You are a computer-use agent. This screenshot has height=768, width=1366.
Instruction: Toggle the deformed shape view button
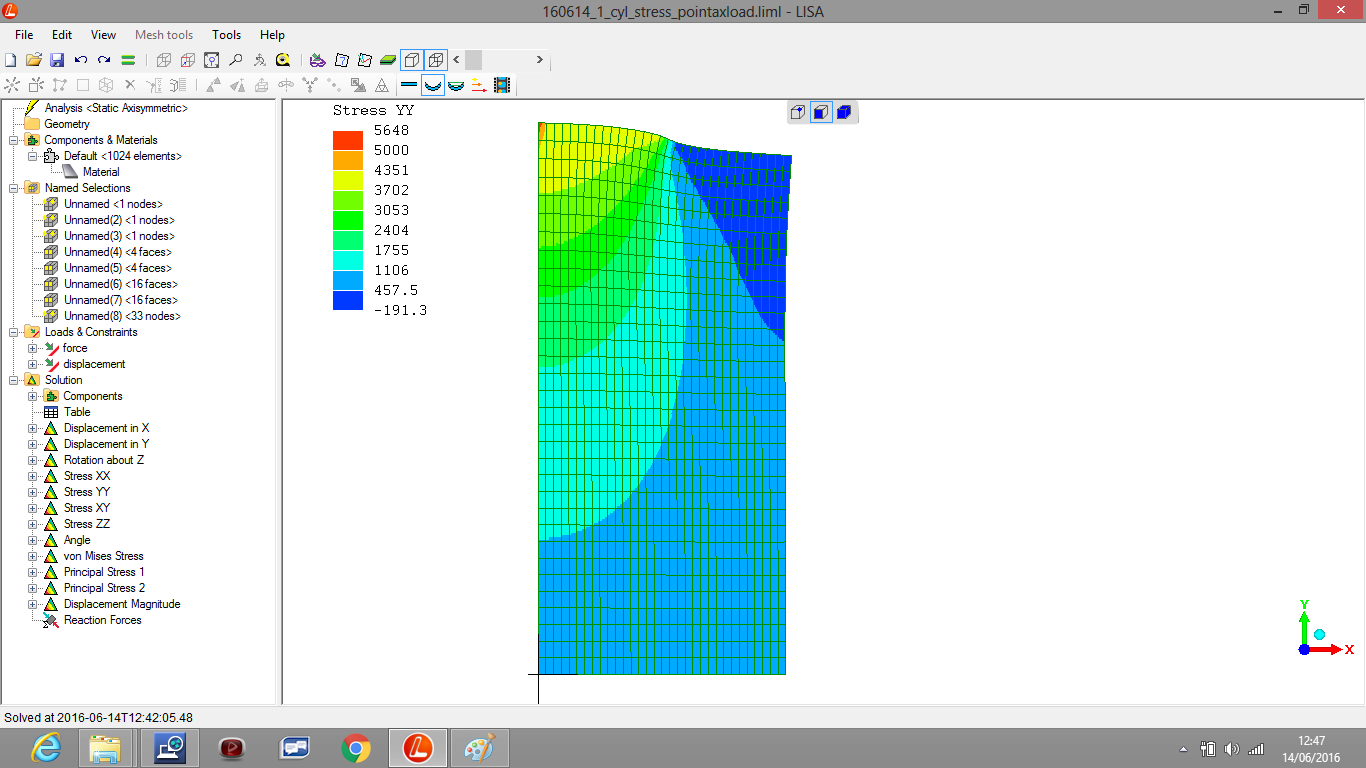433,86
